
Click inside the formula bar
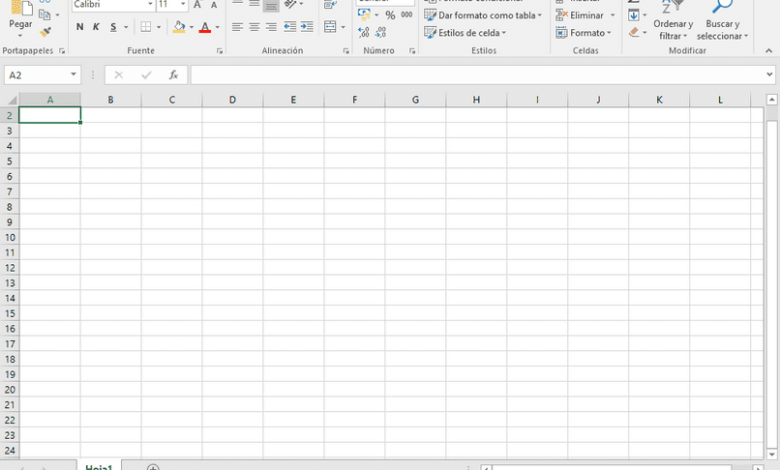478,75
